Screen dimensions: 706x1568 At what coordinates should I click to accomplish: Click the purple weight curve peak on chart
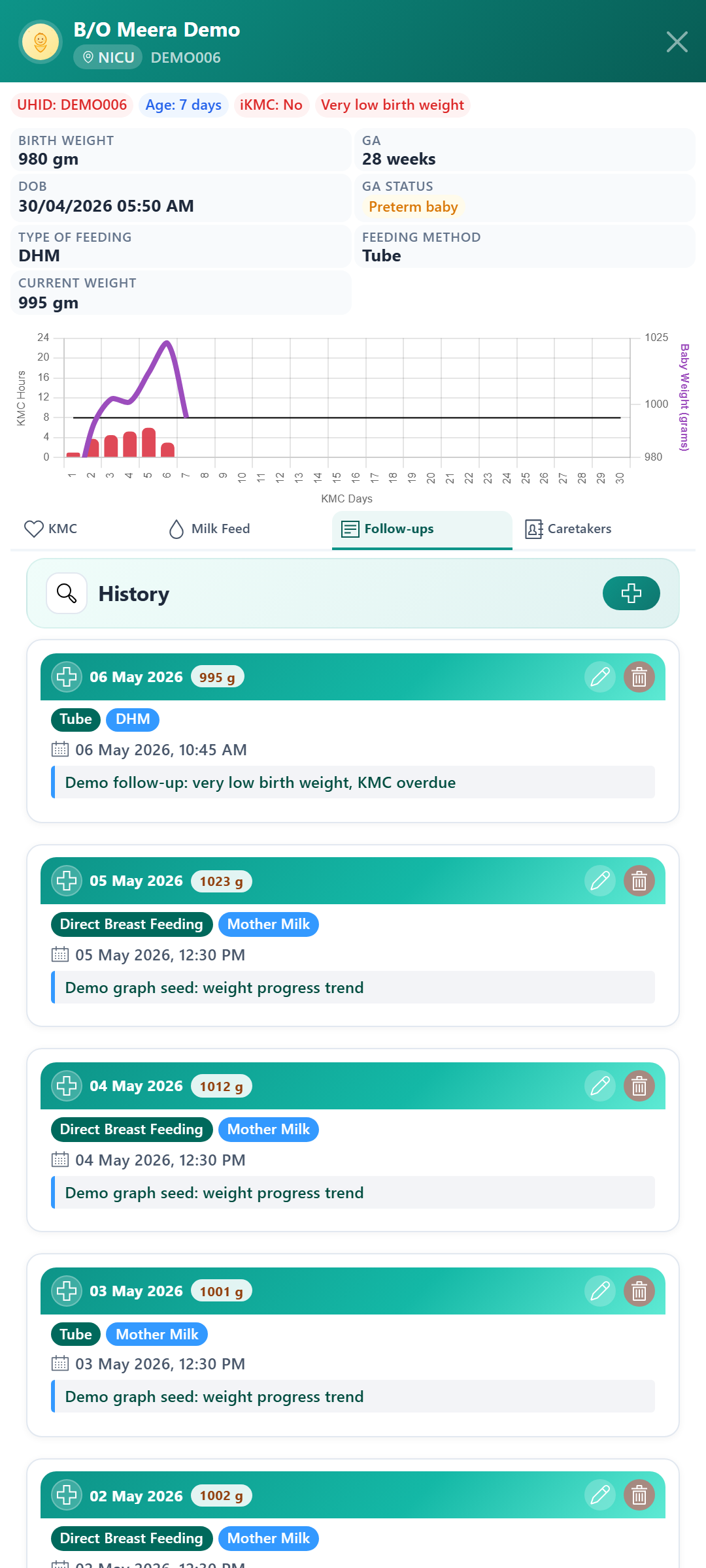pyautogui.click(x=167, y=342)
